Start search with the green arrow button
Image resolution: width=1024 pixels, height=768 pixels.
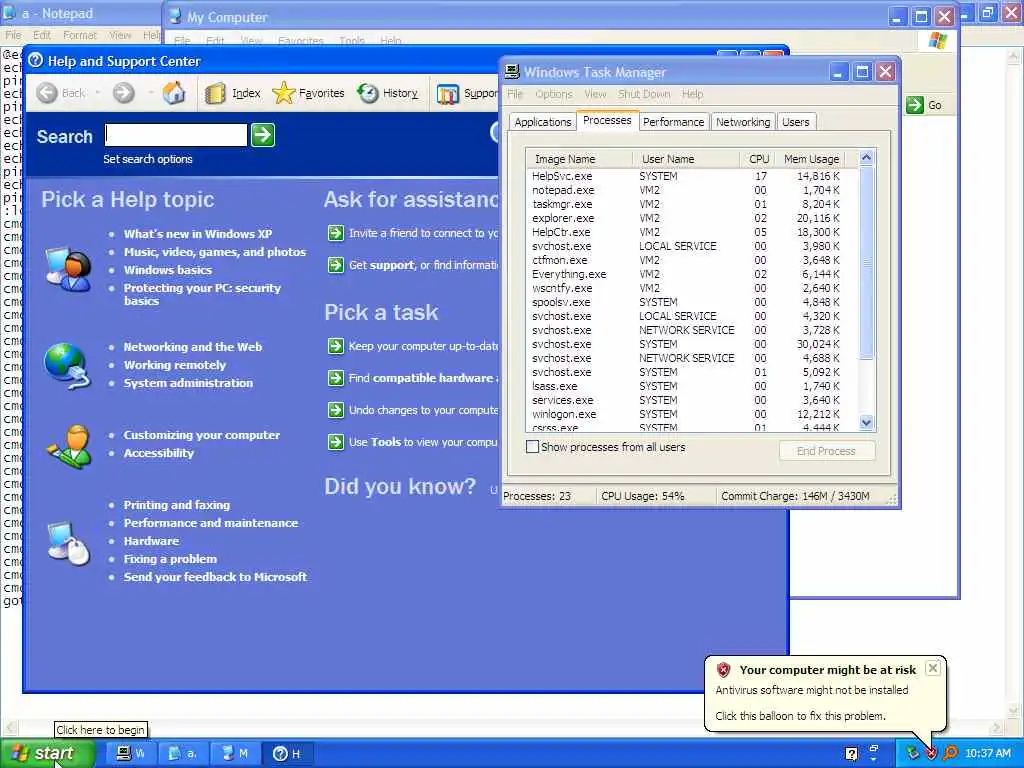[x=263, y=135]
